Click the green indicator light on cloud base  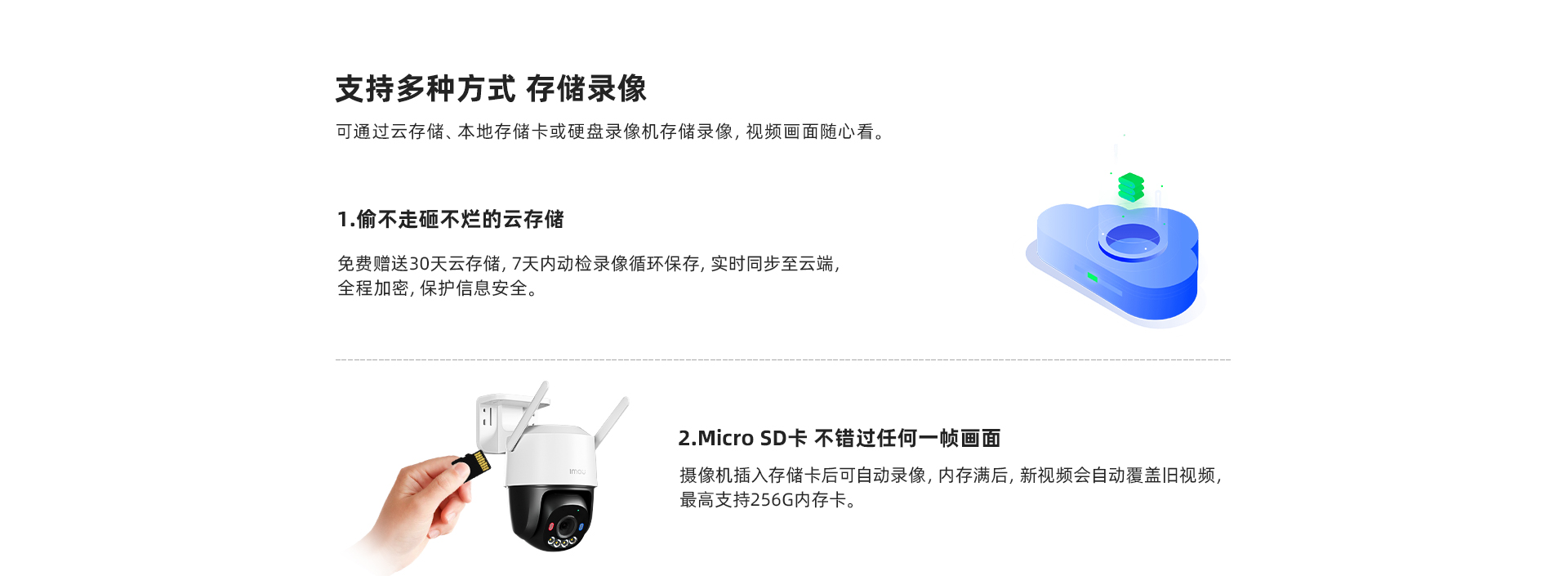(x=1091, y=277)
